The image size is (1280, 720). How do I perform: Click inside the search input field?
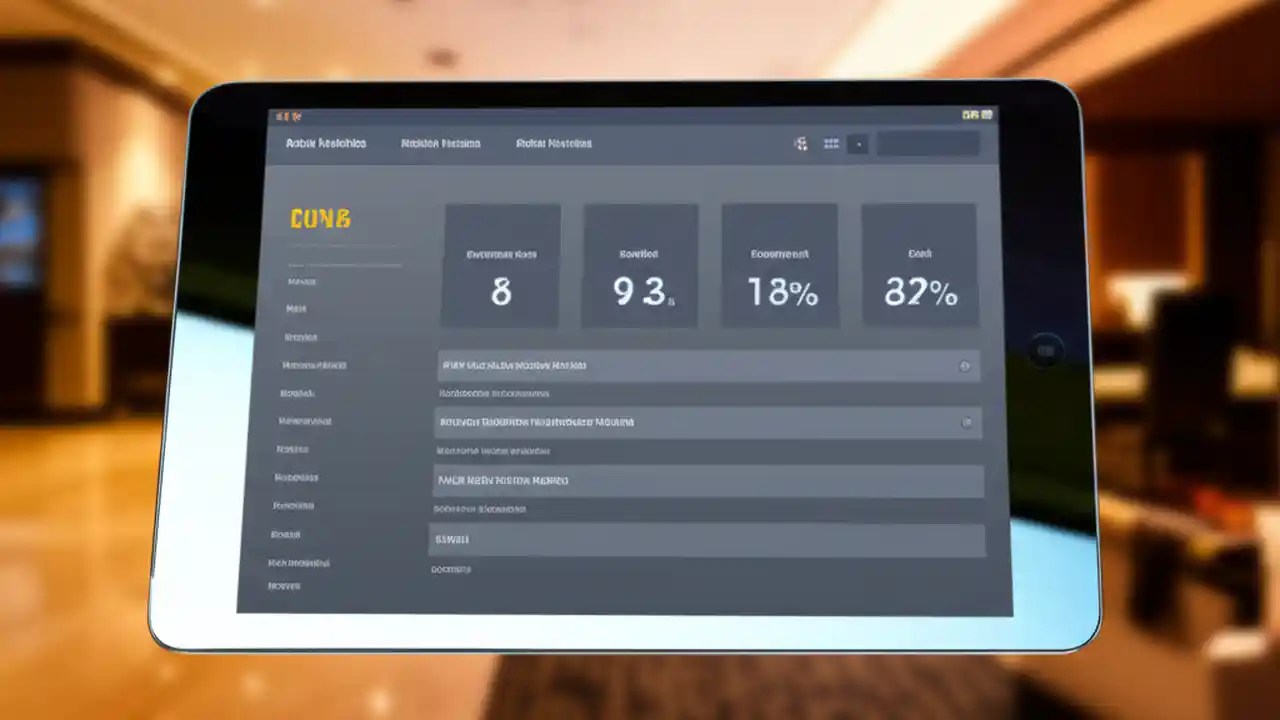coord(928,144)
